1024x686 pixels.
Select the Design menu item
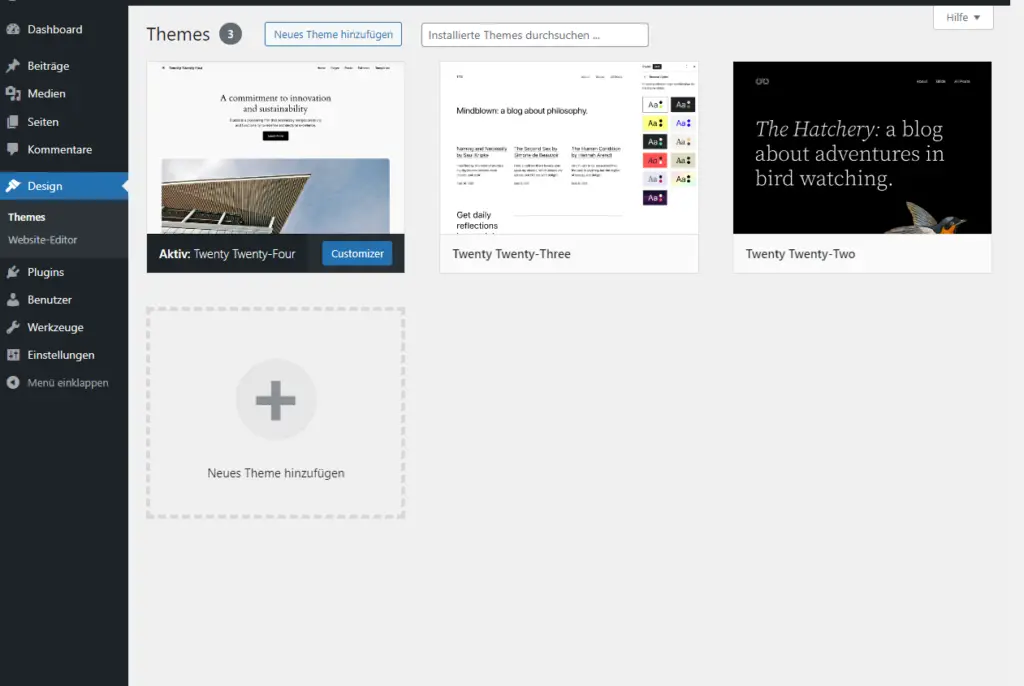tap(64, 186)
